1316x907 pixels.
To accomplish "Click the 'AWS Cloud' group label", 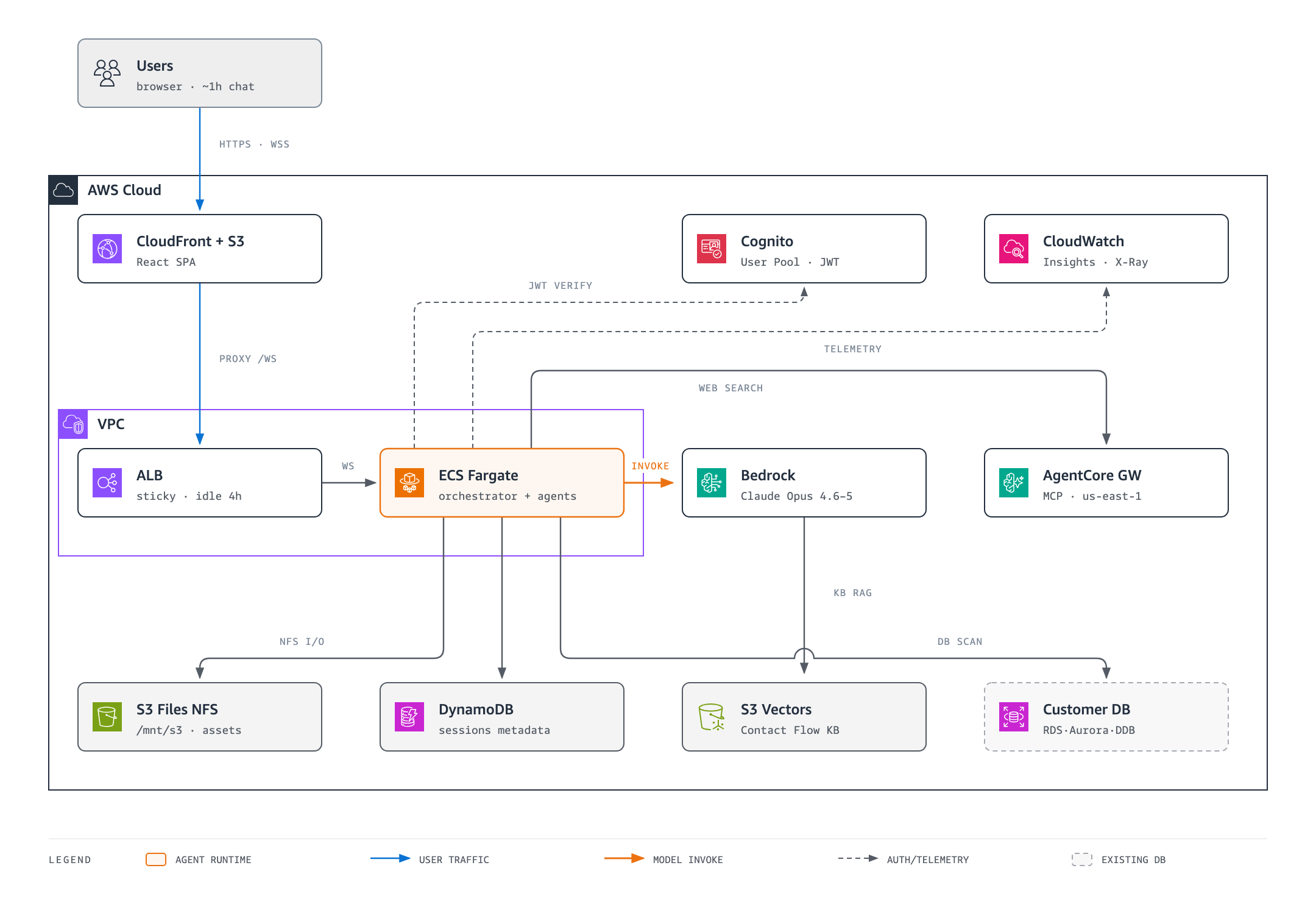I will (124, 190).
